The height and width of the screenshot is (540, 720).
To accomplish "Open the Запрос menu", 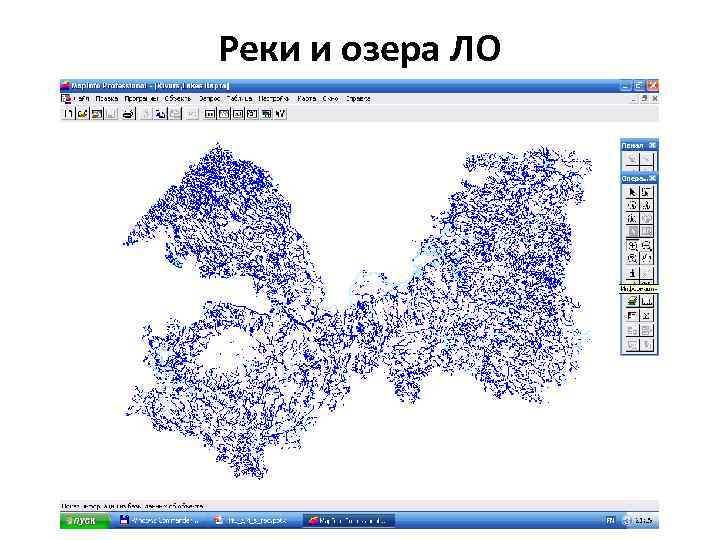I will click(209, 99).
